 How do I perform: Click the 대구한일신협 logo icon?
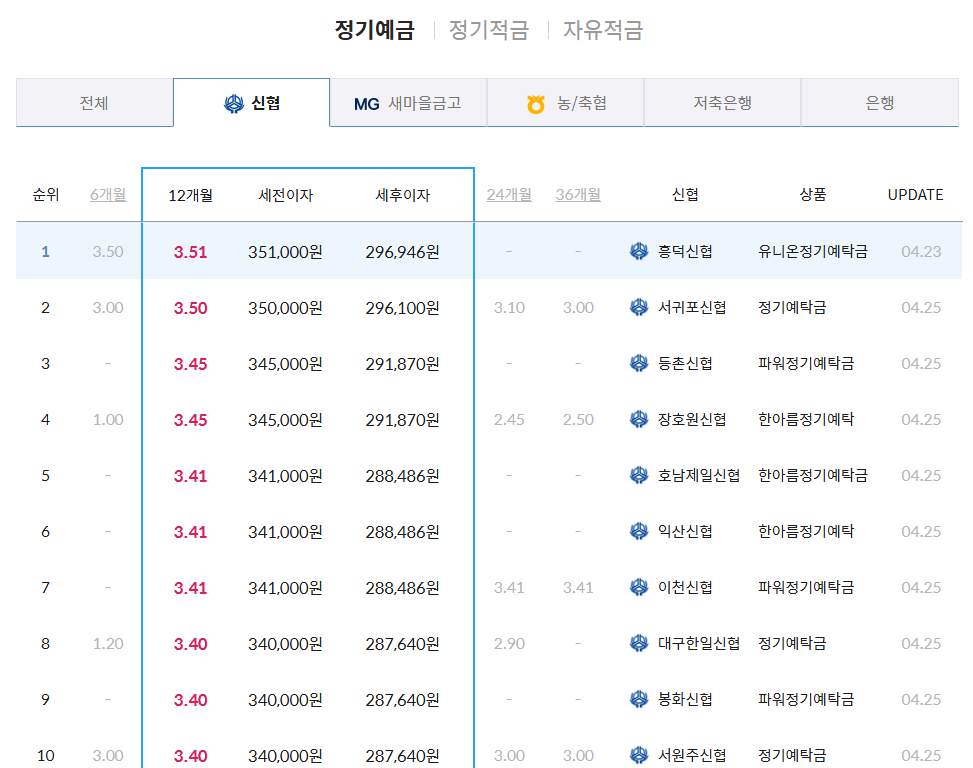pos(639,643)
